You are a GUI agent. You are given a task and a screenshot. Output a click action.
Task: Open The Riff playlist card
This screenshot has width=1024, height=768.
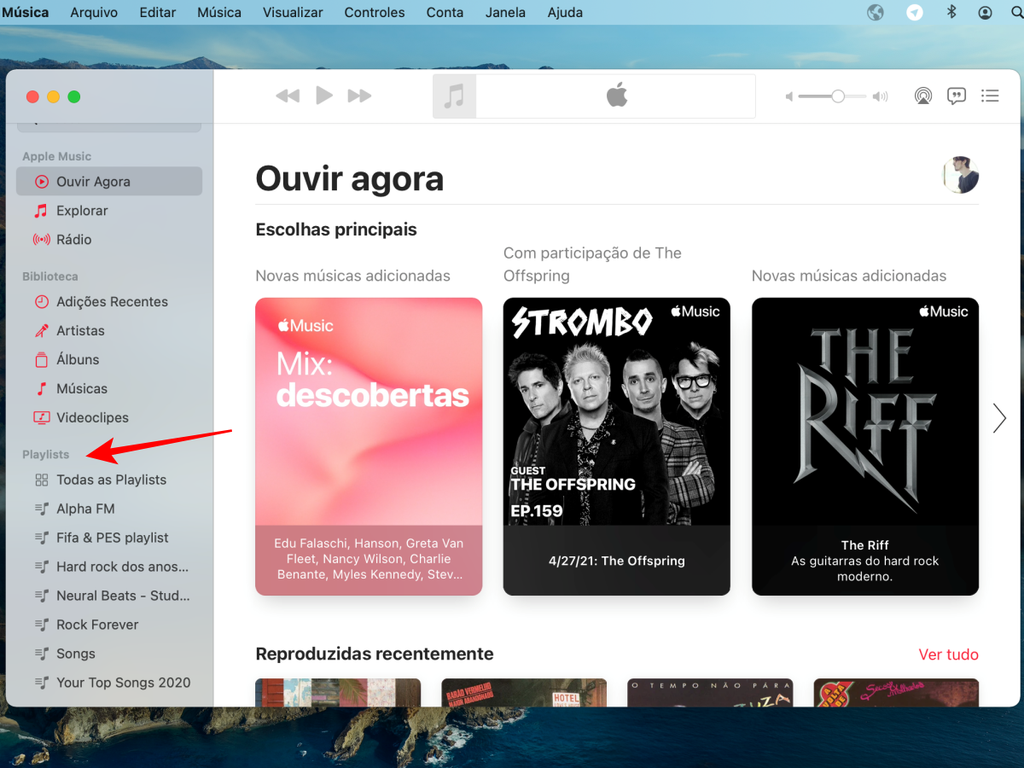point(865,446)
